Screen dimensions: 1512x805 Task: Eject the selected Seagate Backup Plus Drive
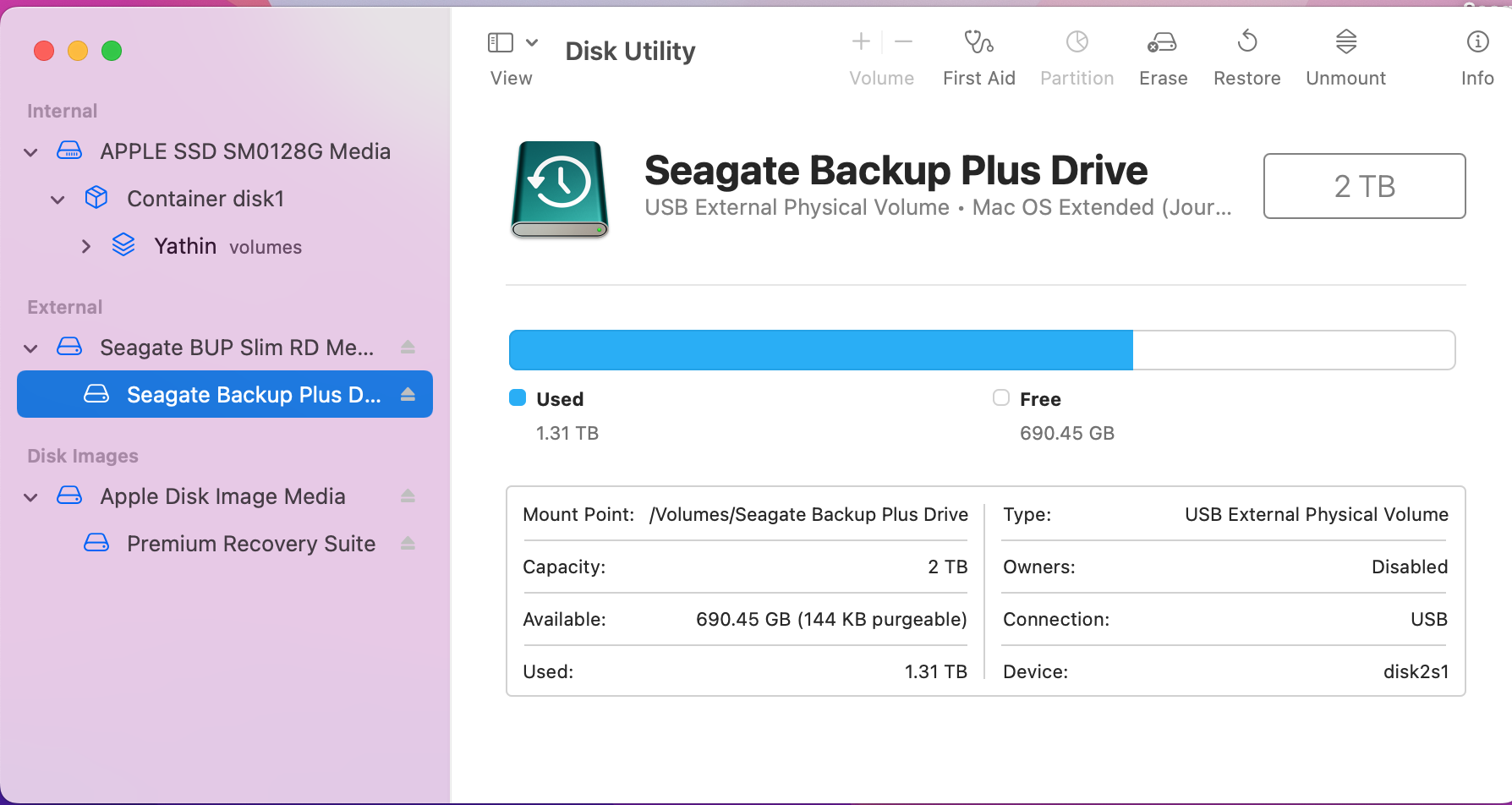pos(408,395)
